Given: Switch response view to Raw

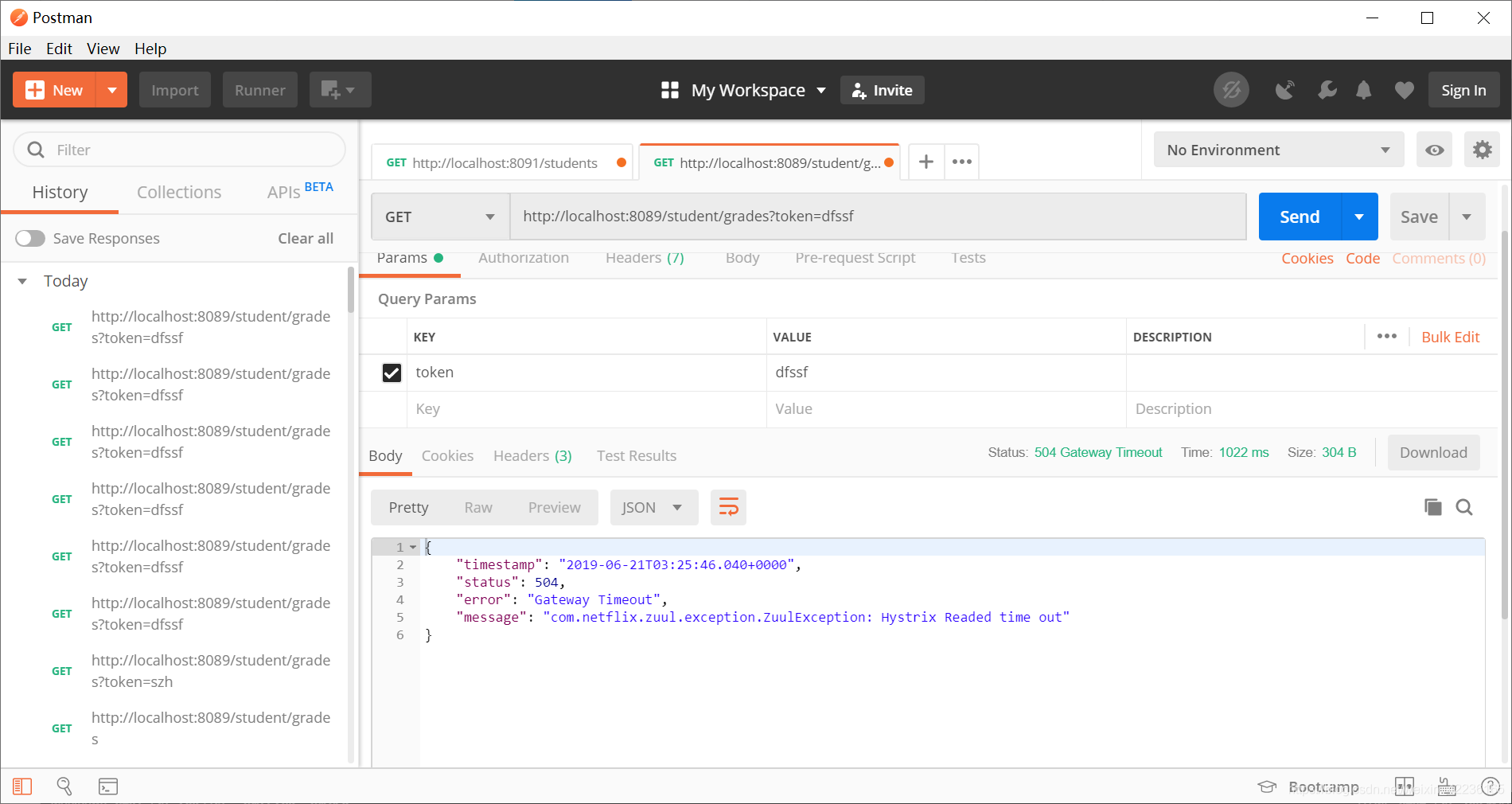Looking at the screenshot, I should [x=478, y=507].
